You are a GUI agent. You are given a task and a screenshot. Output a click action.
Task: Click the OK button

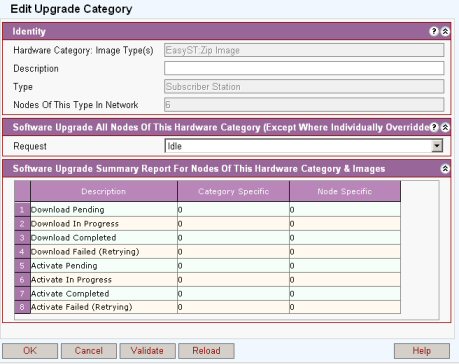tap(30, 351)
